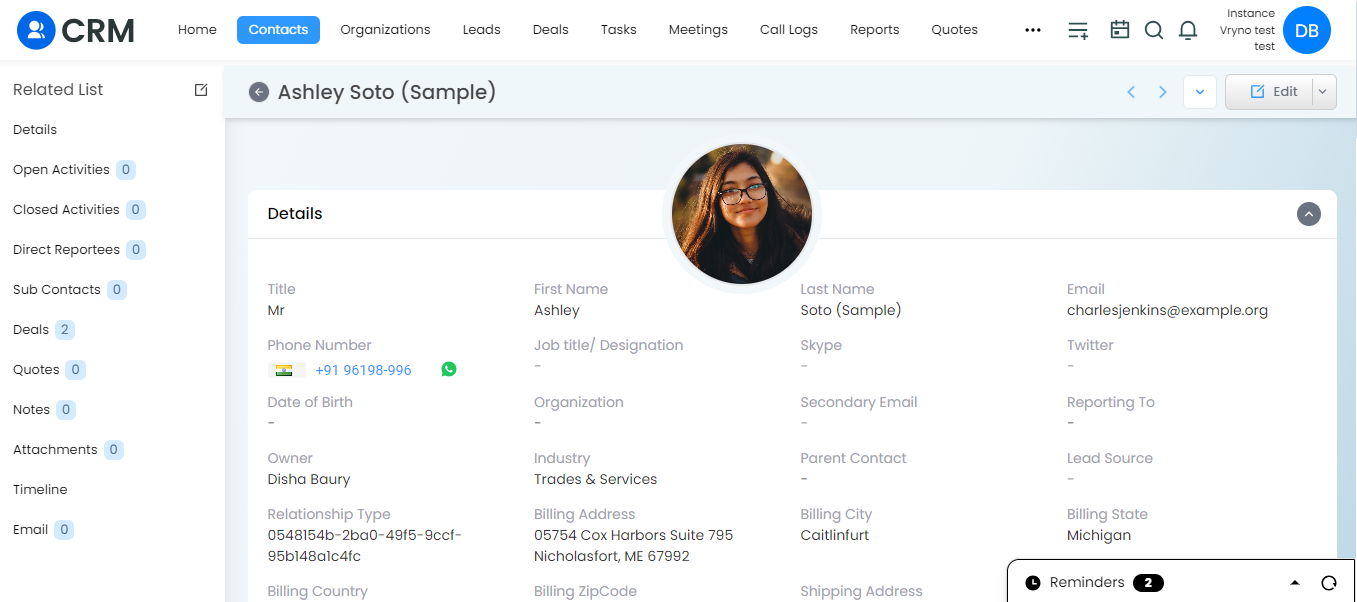Screen dimensions: 1357x602
Task: Select the Contacts tab
Action: pyautogui.click(x=278, y=30)
